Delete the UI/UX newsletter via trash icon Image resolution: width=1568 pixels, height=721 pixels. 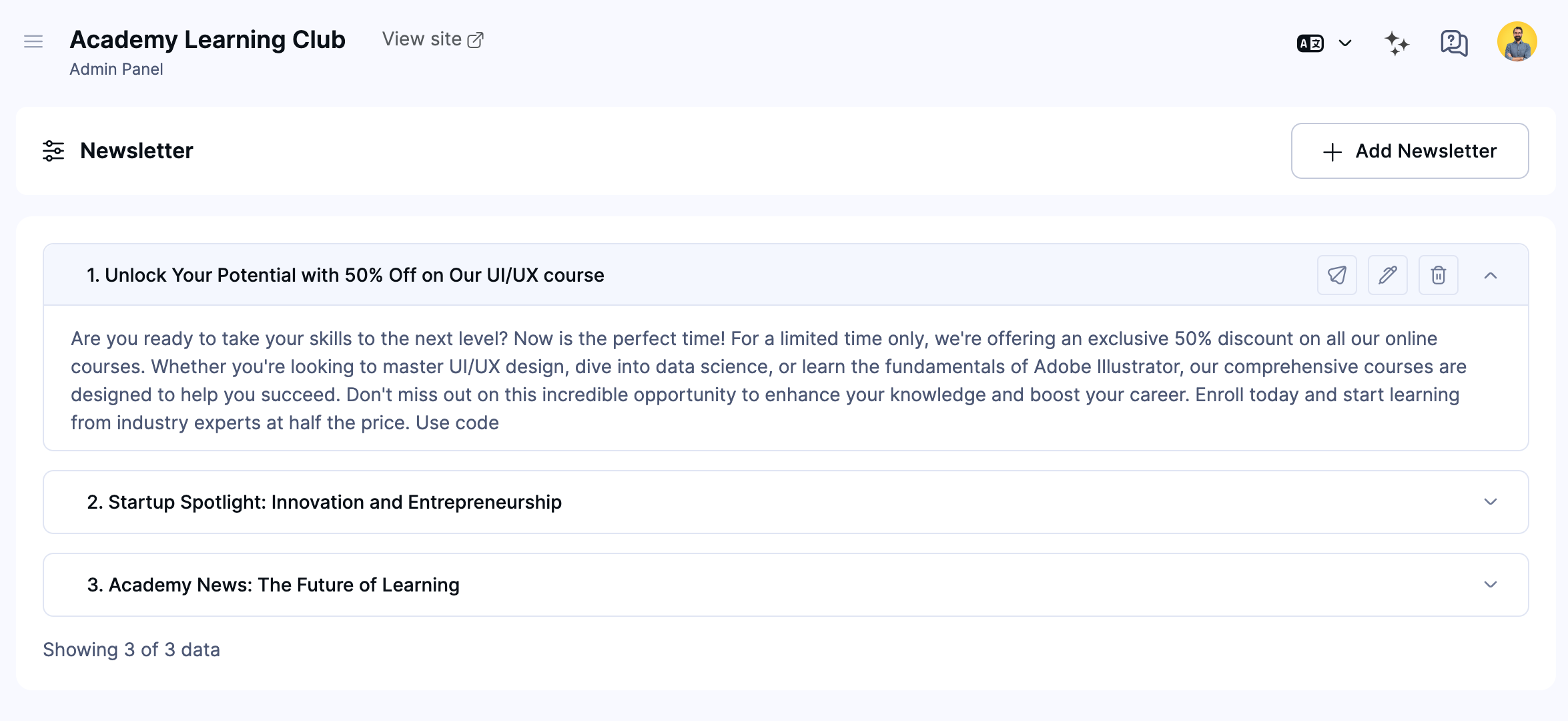pyautogui.click(x=1438, y=274)
